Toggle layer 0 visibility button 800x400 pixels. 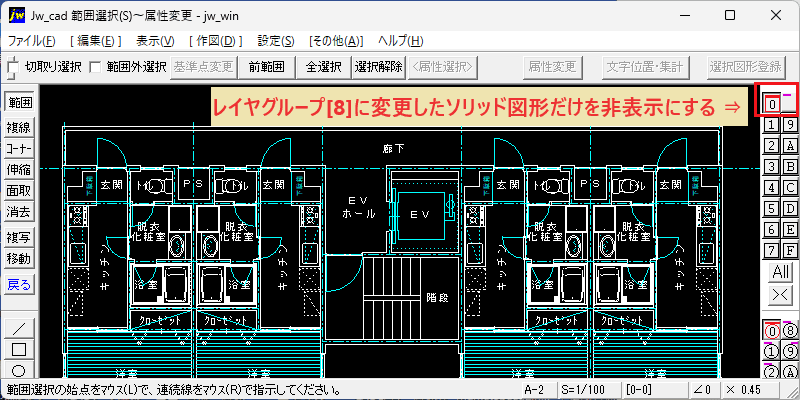click(772, 104)
